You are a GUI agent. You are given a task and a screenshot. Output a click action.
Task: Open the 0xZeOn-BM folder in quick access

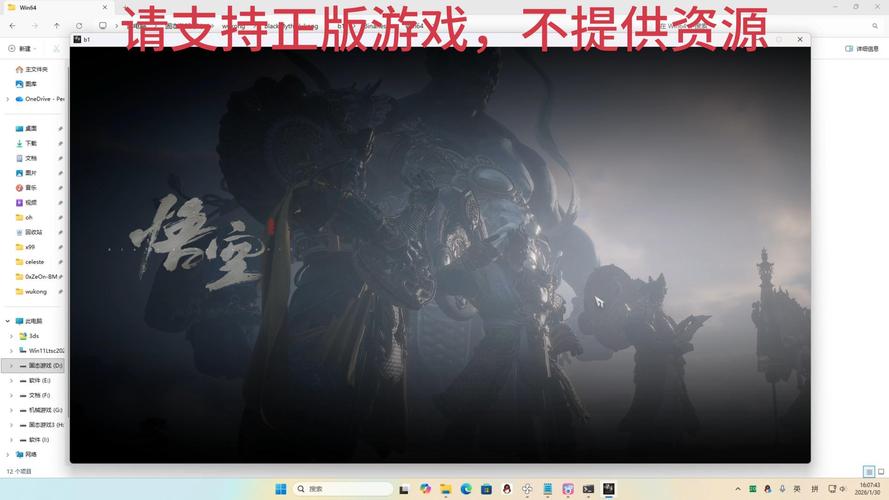(36, 277)
